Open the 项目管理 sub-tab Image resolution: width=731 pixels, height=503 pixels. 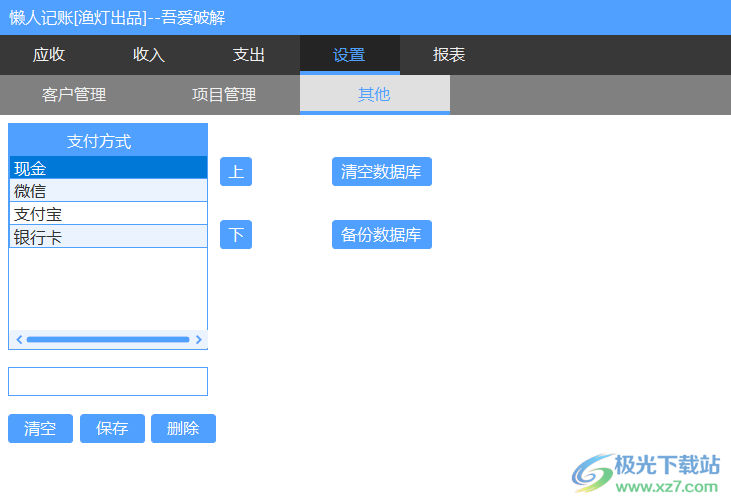click(x=224, y=95)
